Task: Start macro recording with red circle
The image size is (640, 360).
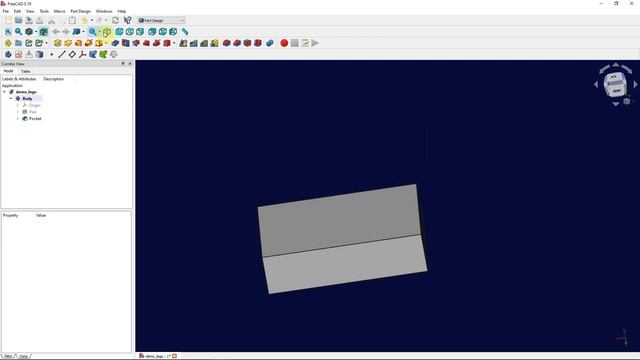Action: (284, 43)
